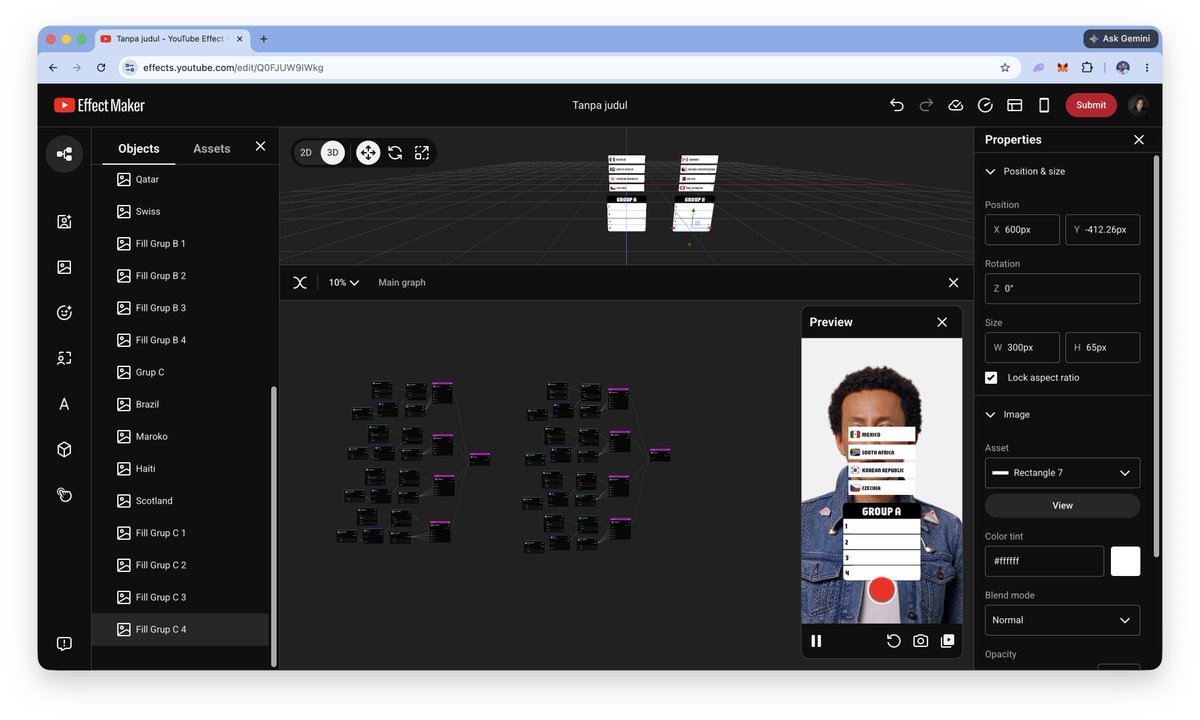Click the Main graph breadcrumb
This screenshot has height=720, width=1200.
tap(402, 283)
